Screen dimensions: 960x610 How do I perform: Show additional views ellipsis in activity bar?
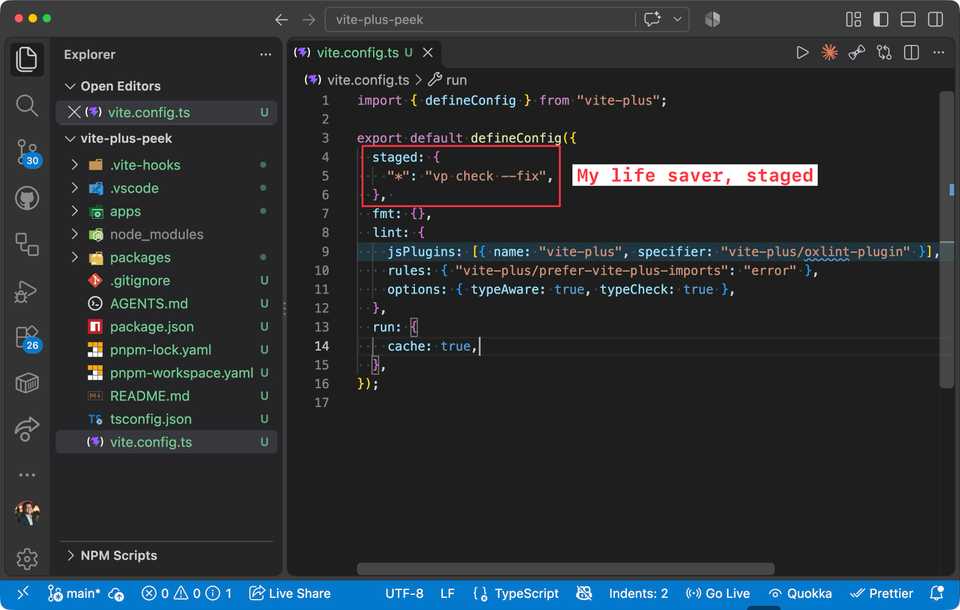tap(26, 475)
